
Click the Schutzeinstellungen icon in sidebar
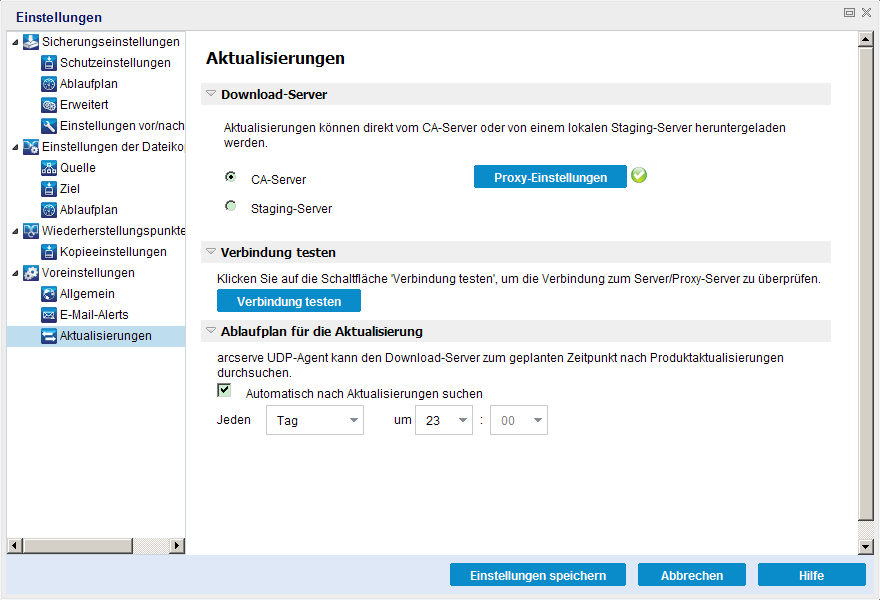point(49,63)
